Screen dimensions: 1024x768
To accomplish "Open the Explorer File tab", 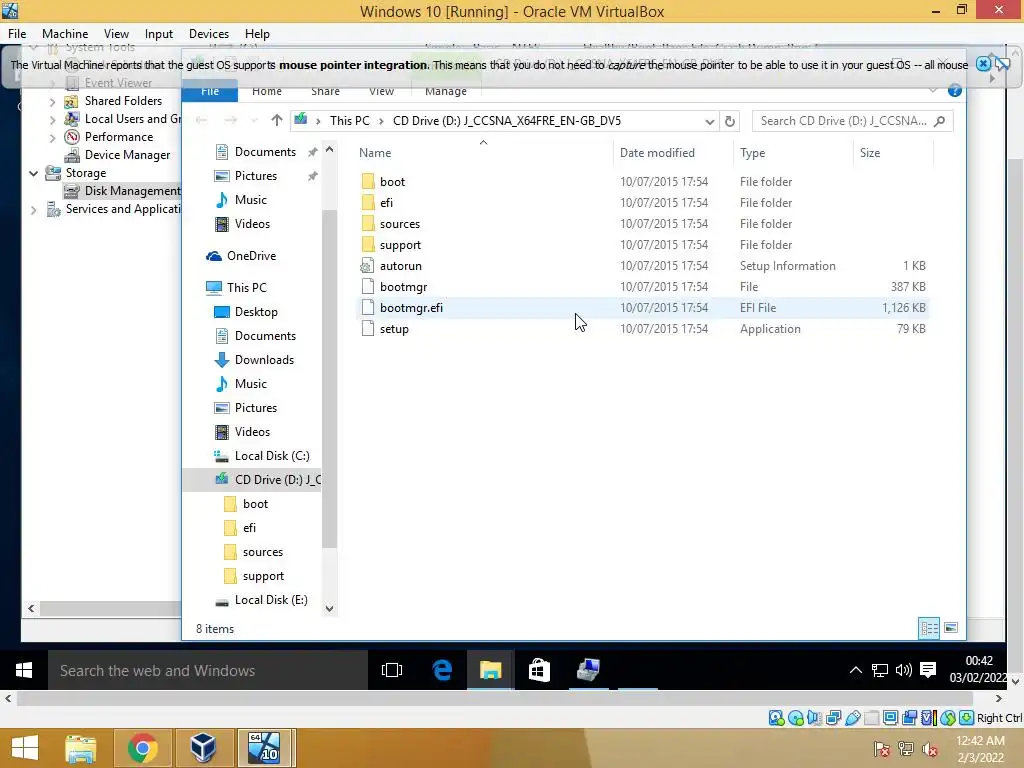I will (210, 91).
